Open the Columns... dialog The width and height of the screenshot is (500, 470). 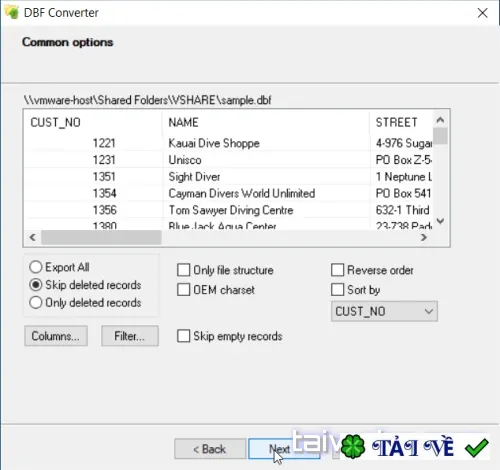[56, 336]
